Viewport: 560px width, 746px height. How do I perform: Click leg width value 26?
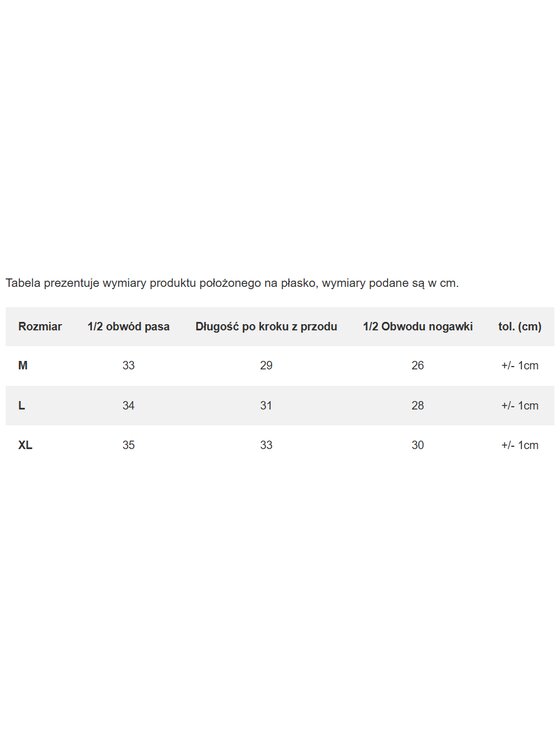(418, 365)
